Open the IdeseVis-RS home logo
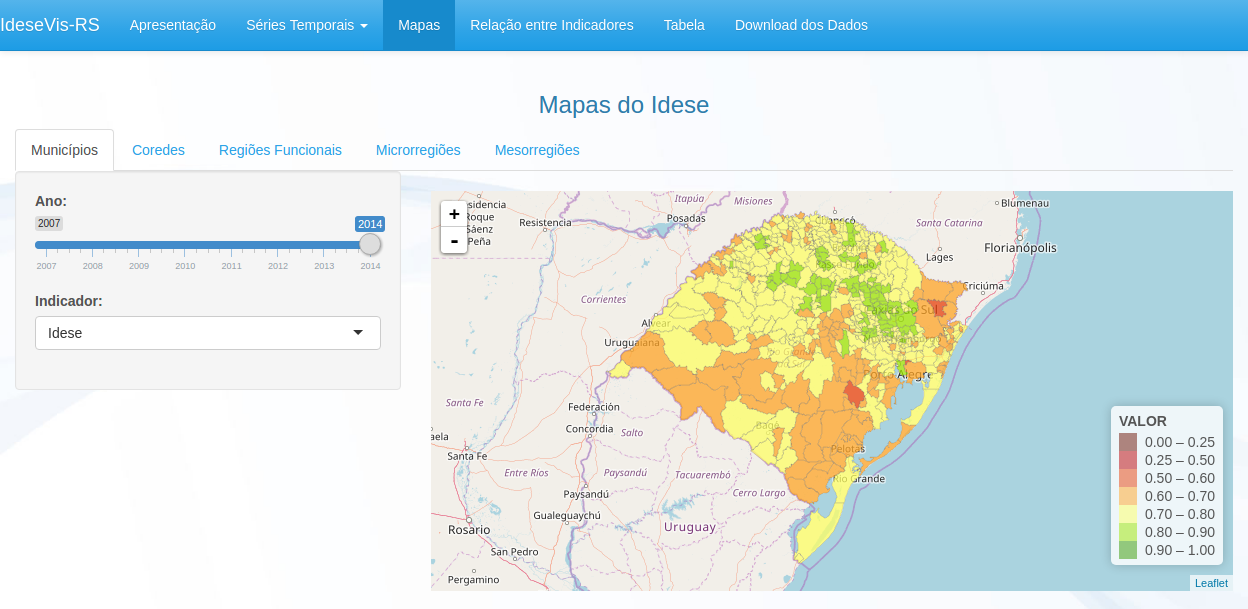The width and height of the screenshot is (1248, 609). 49,24
